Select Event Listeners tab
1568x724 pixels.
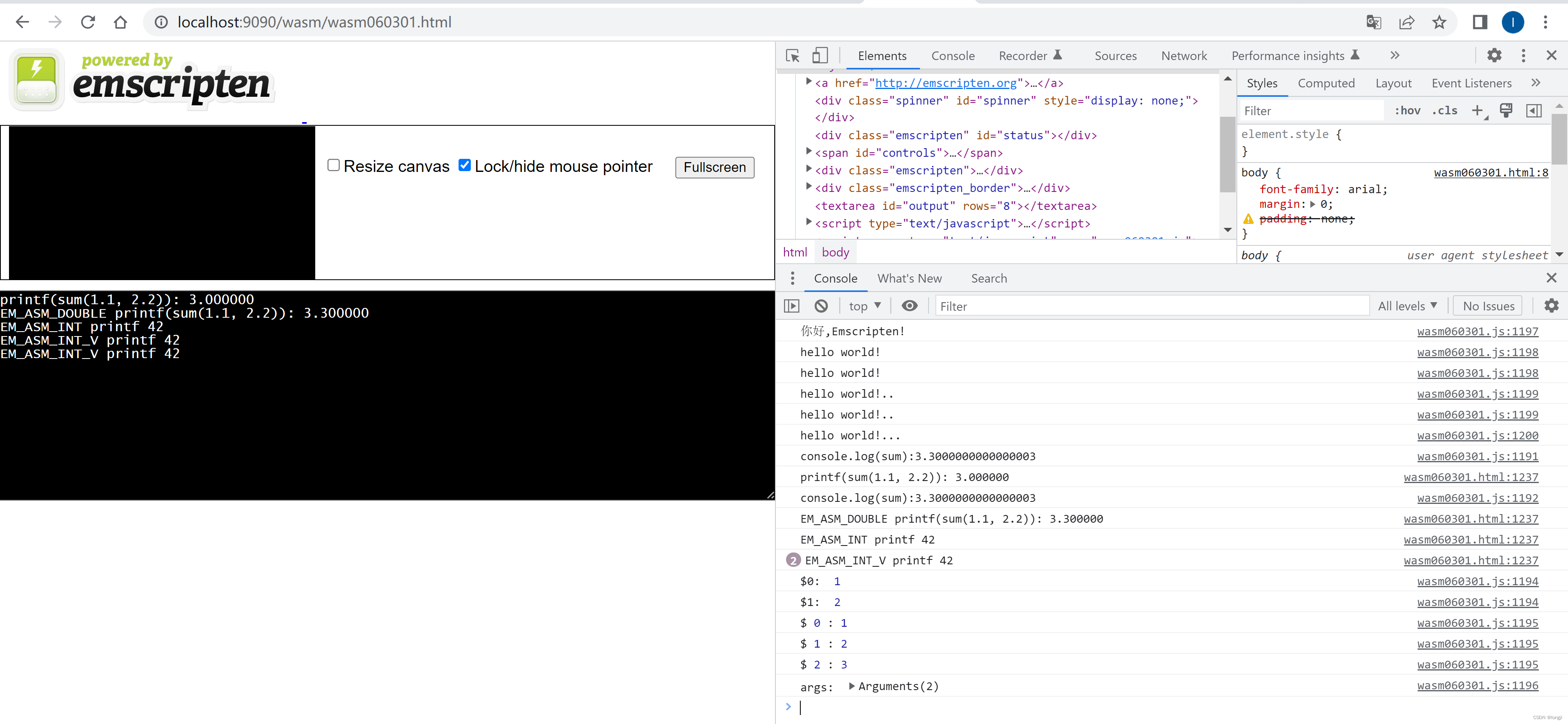click(x=1471, y=83)
